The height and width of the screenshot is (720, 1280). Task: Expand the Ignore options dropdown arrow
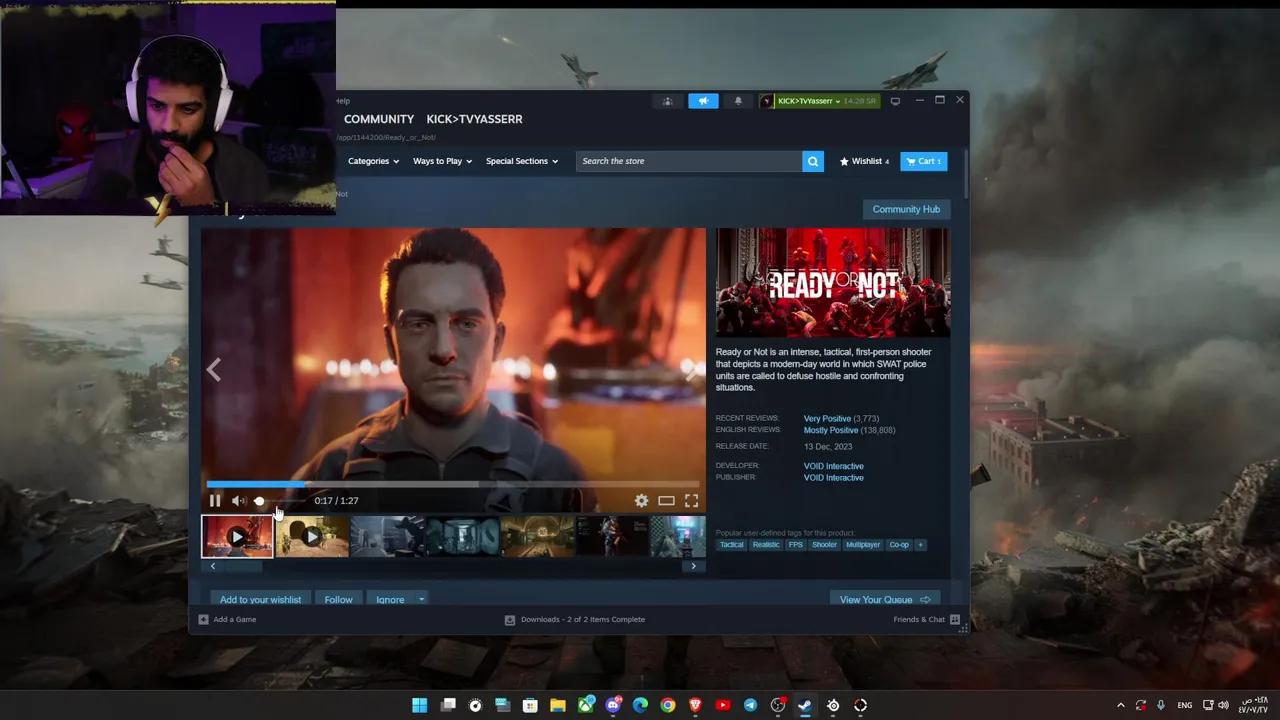tap(421, 599)
